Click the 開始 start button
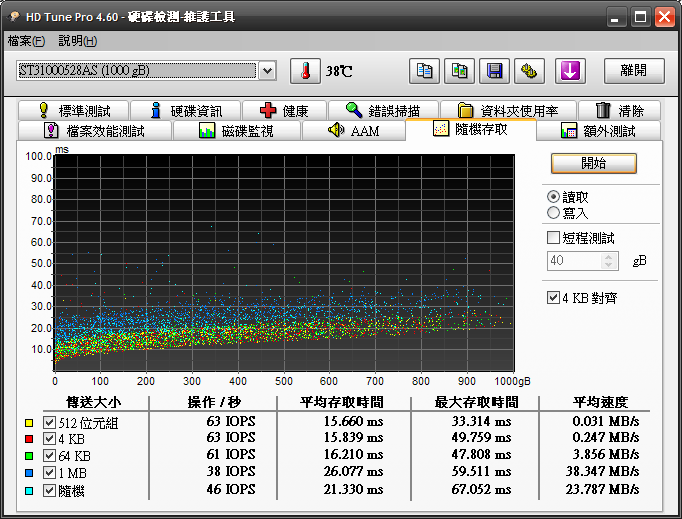The width and height of the screenshot is (682, 519). click(594, 163)
